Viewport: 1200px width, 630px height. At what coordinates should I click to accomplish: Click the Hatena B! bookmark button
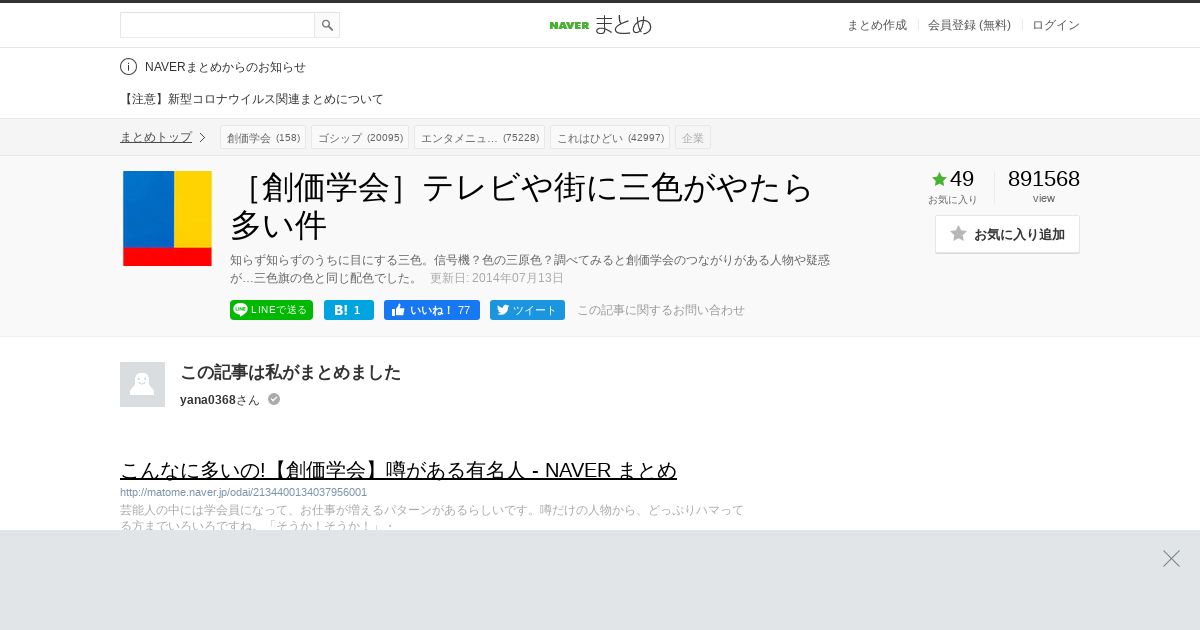point(349,310)
